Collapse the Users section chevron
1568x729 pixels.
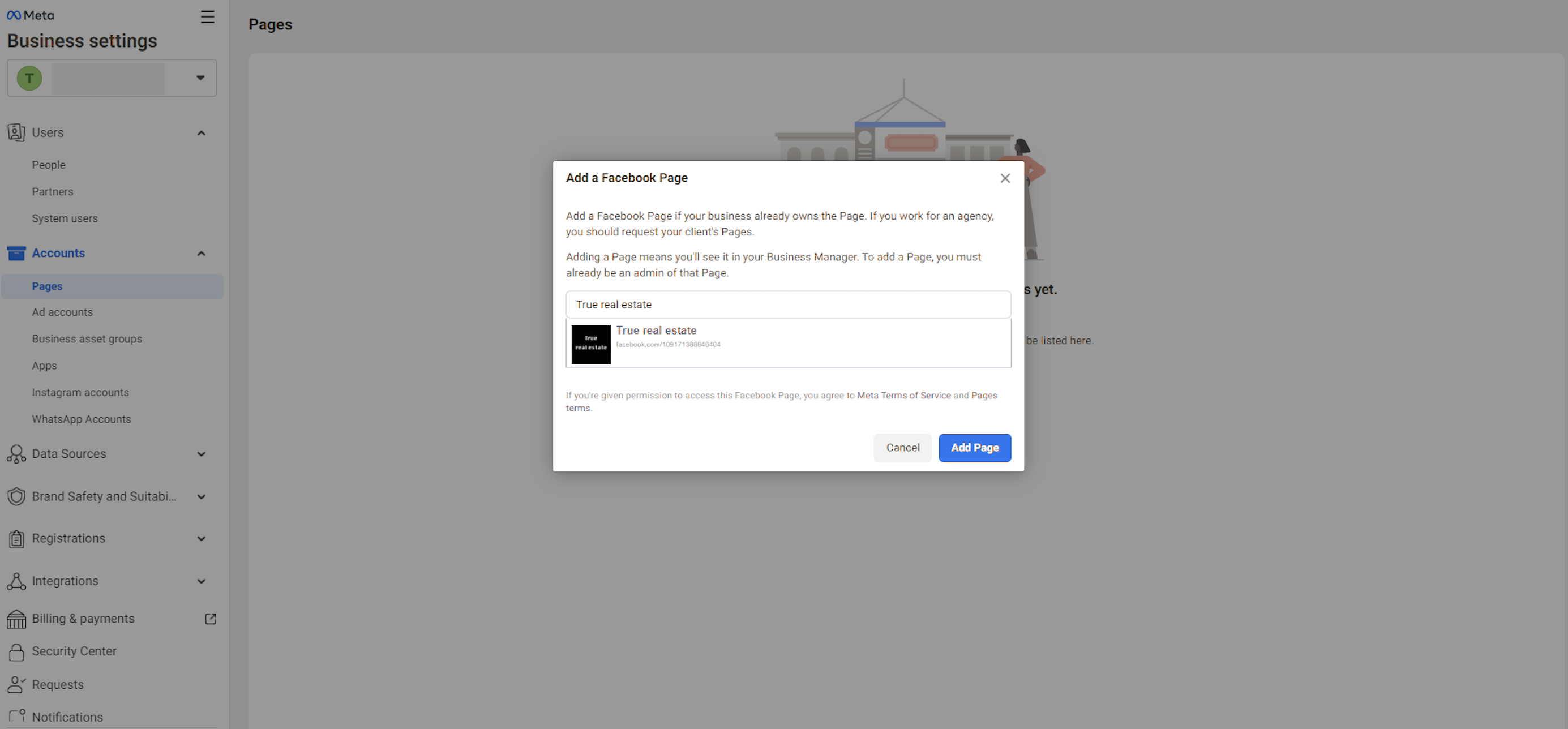point(202,132)
